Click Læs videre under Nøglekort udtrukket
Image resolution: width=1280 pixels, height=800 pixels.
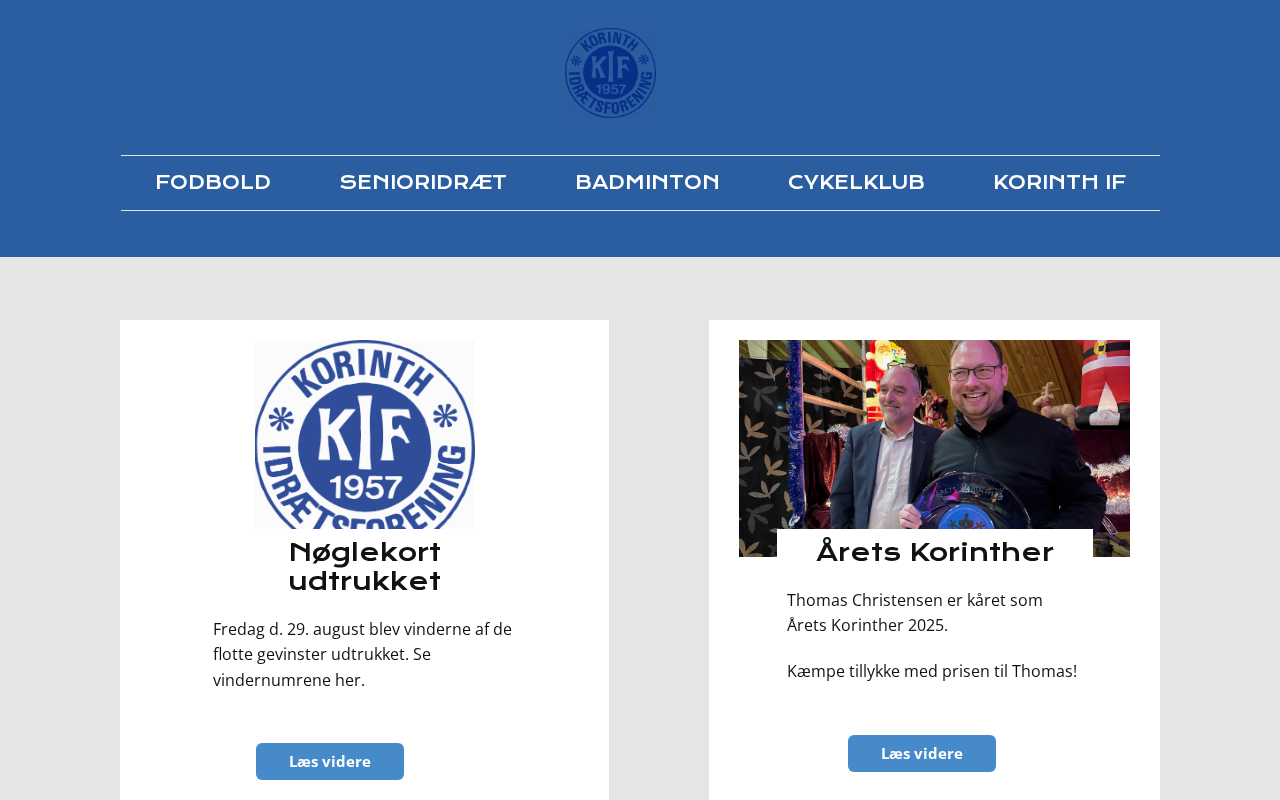(330, 761)
